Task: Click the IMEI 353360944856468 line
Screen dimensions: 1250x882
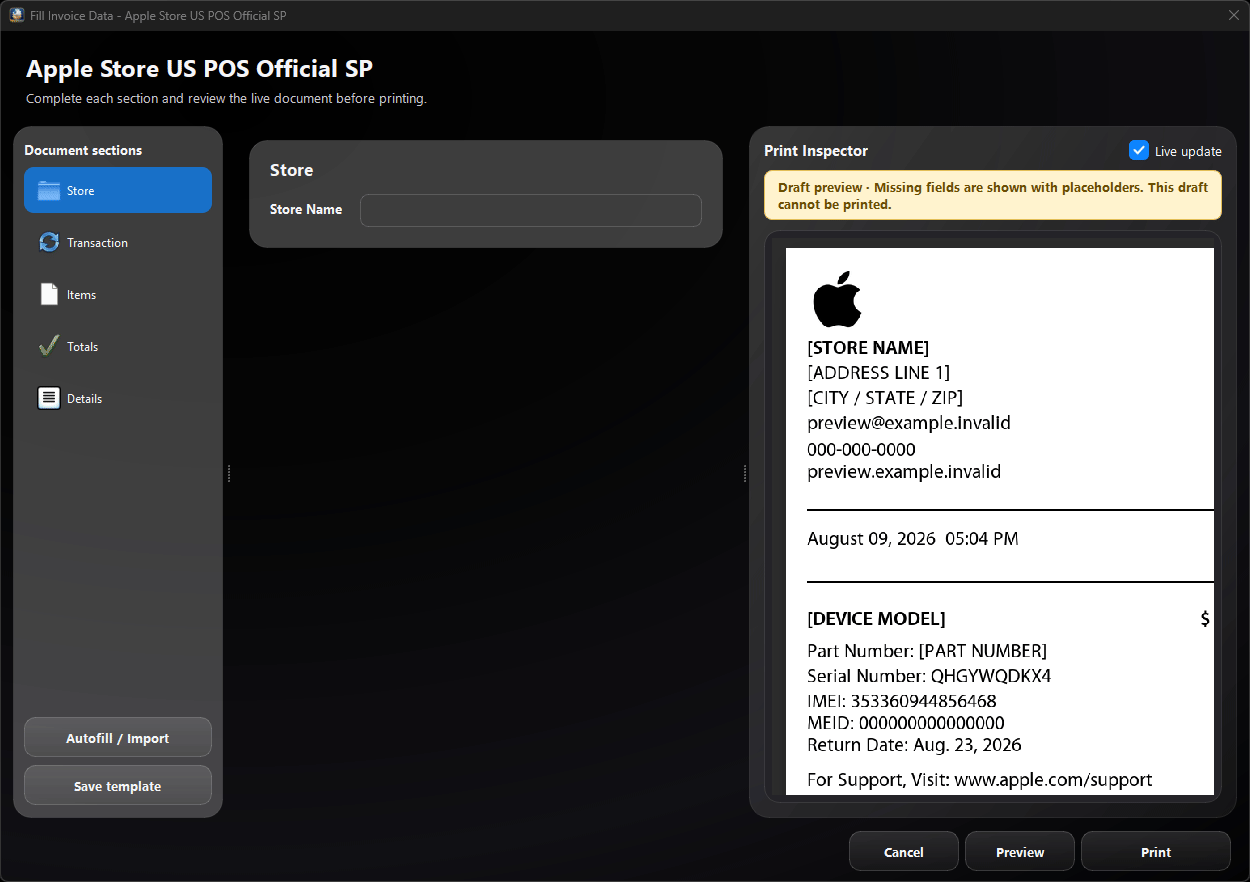Action: [902, 701]
